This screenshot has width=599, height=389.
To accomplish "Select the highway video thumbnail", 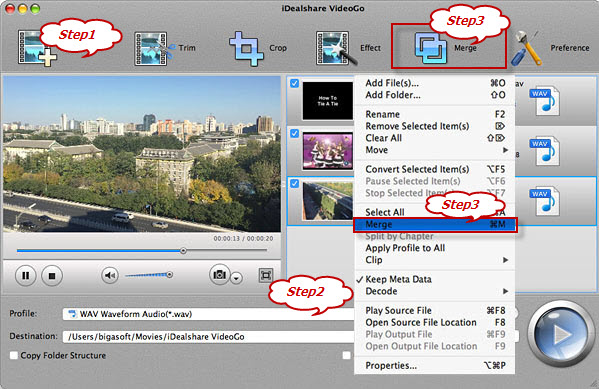I will click(x=327, y=201).
